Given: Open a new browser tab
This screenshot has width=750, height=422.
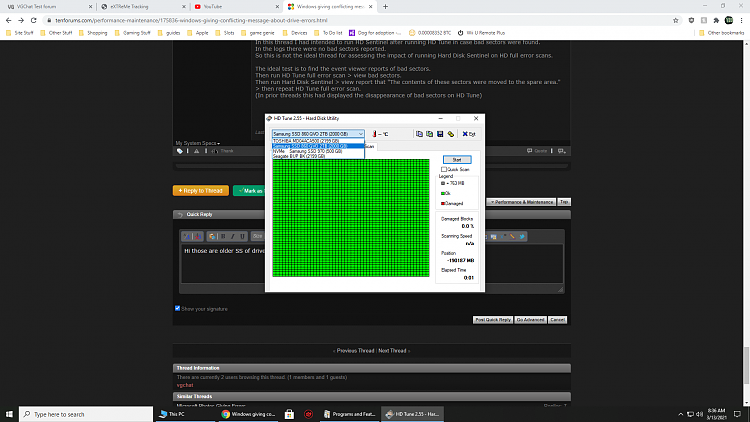Looking at the screenshot, I should pos(386,7).
